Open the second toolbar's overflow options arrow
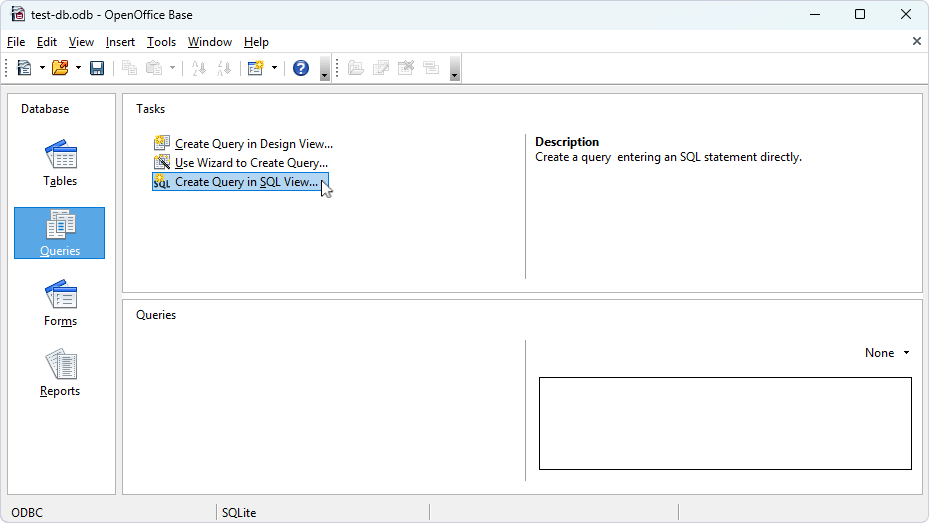 [454, 68]
